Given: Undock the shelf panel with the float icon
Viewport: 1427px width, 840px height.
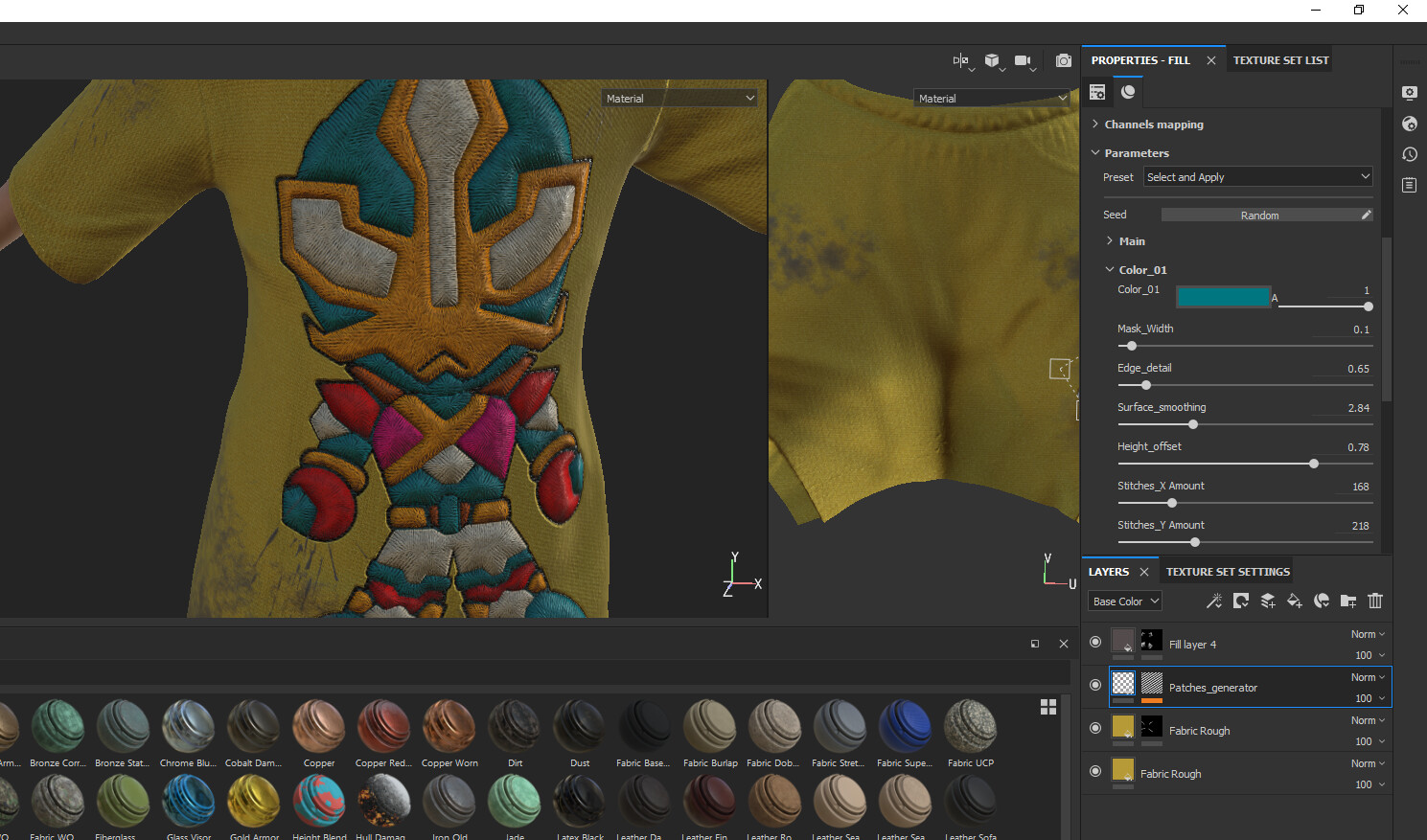Looking at the screenshot, I should point(1035,644).
